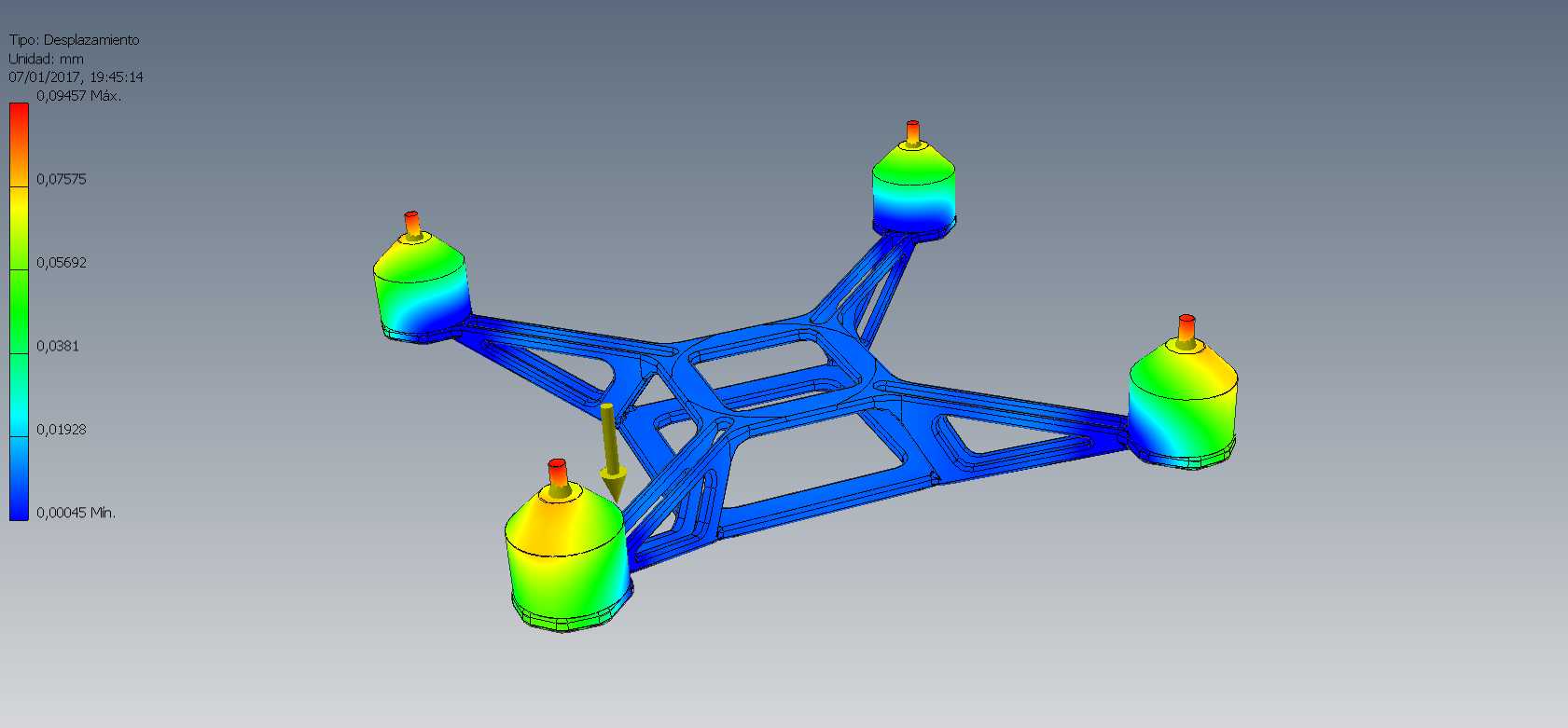Select the blue central plate of the frame
The width and height of the screenshot is (1568, 728).
pos(782,368)
